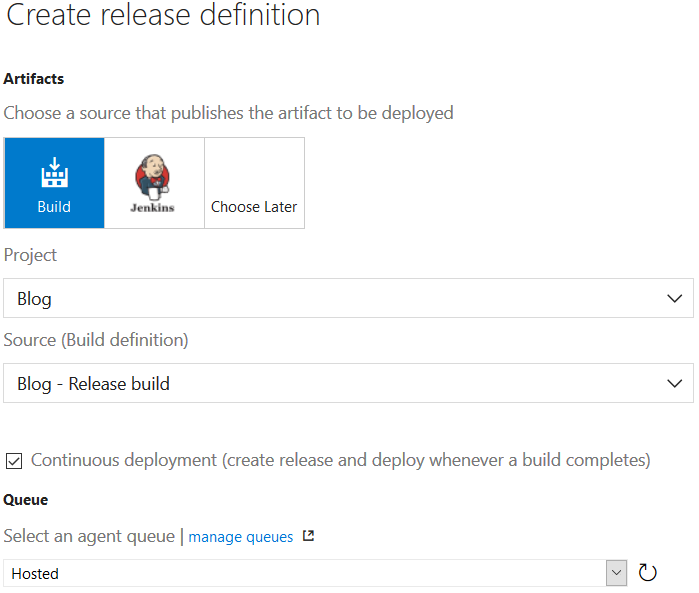Select the Build artifact source icon
699x593 pixels.
click(x=54, y=172)
